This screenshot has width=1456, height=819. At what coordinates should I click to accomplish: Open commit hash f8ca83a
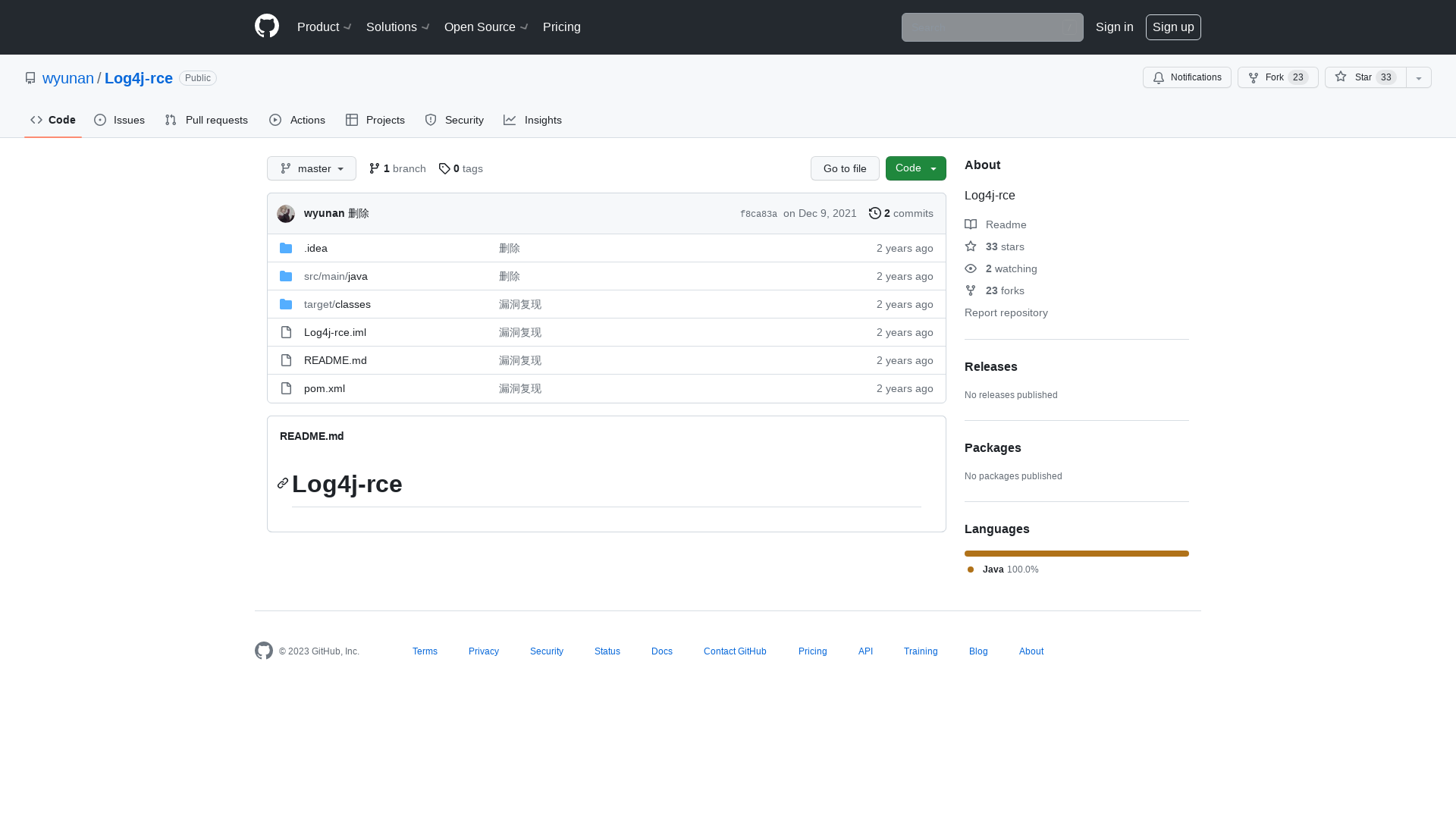point(758,214)
